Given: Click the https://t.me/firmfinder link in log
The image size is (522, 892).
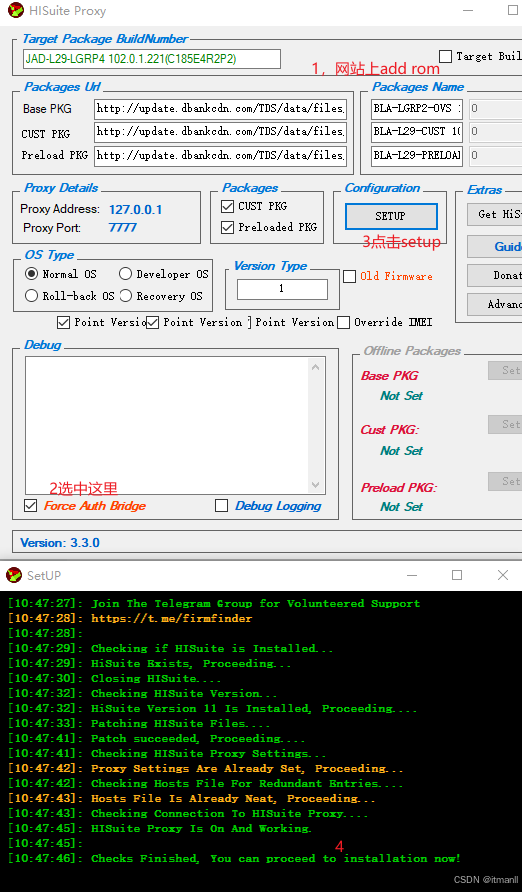Looking at the screenshot, I should [x=171, y=618].
